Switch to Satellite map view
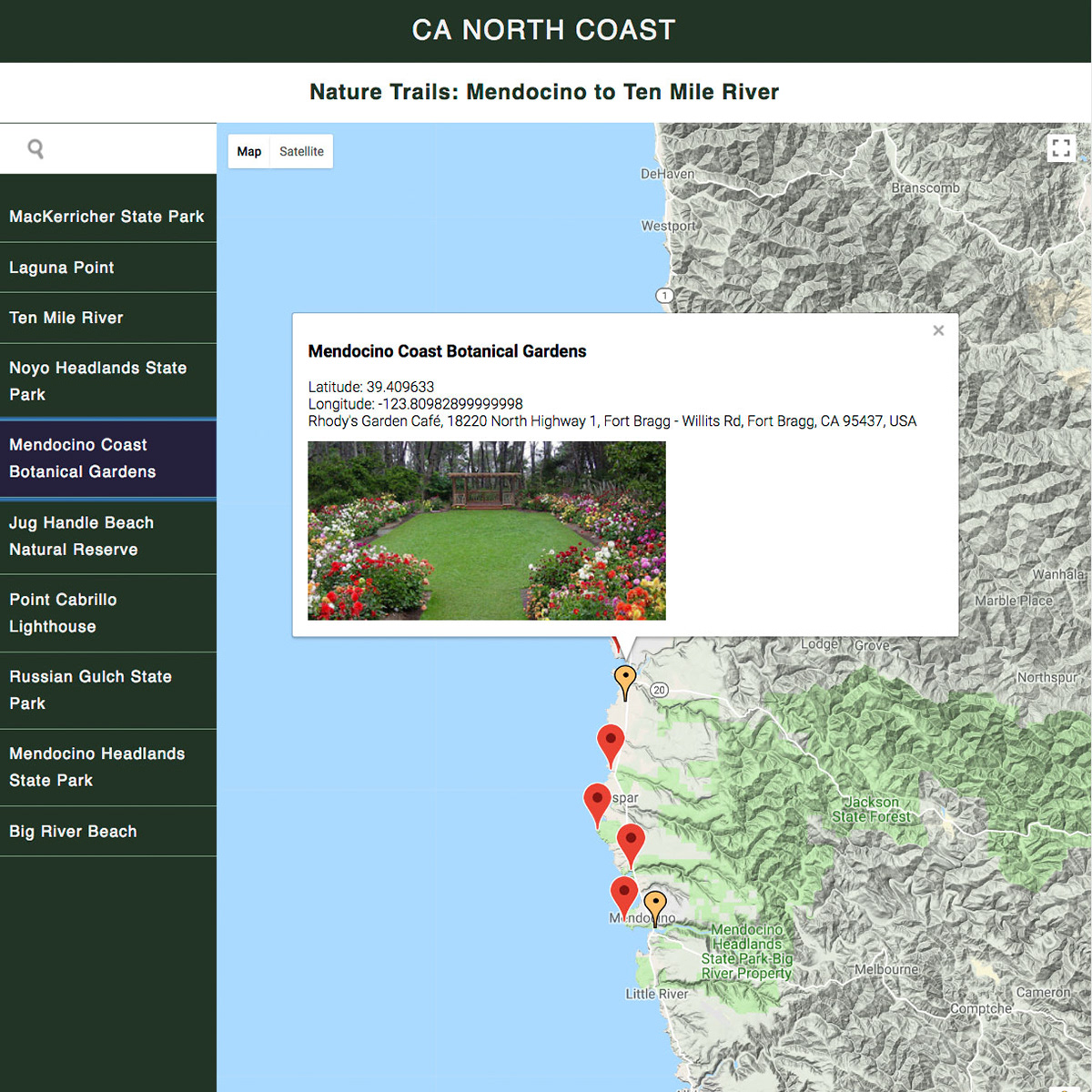 click(301, 151)
